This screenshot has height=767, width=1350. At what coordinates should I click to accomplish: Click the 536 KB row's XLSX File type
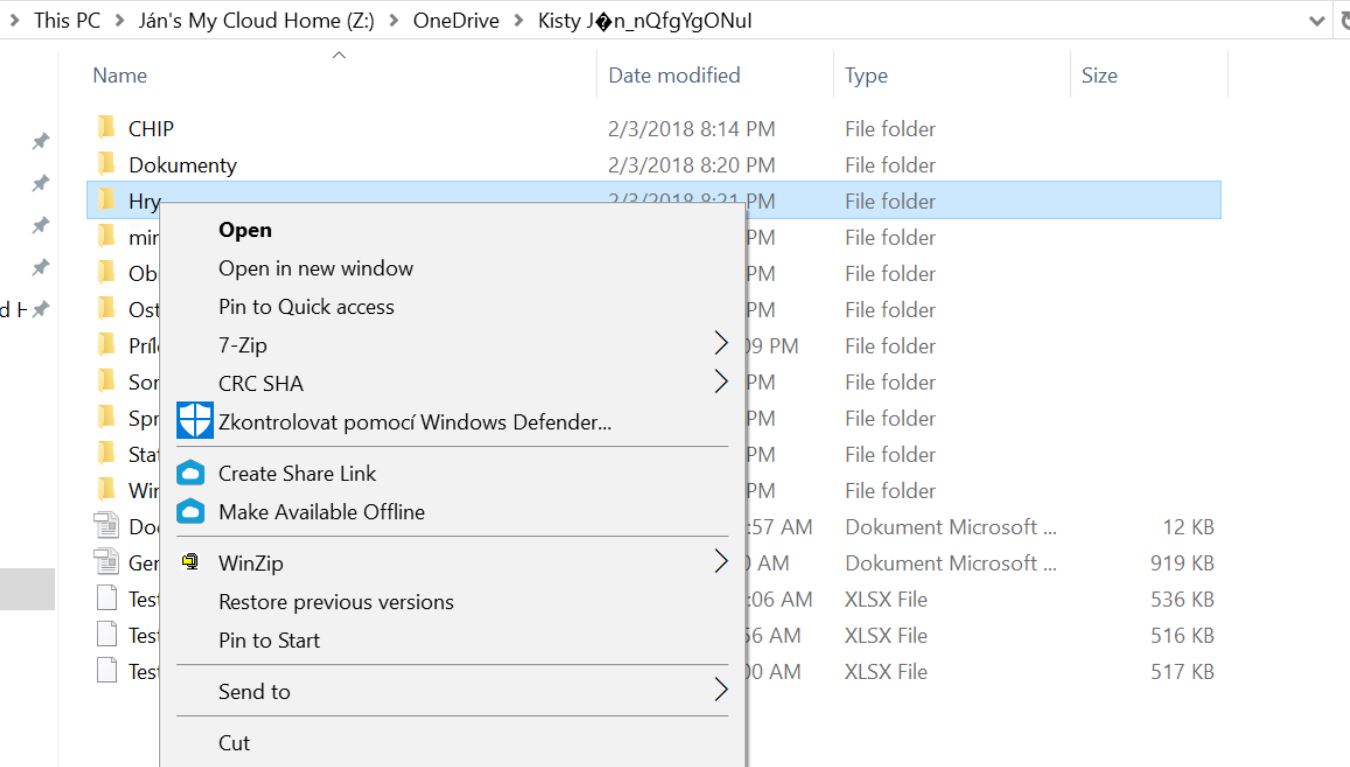click(x=886, y=599)
